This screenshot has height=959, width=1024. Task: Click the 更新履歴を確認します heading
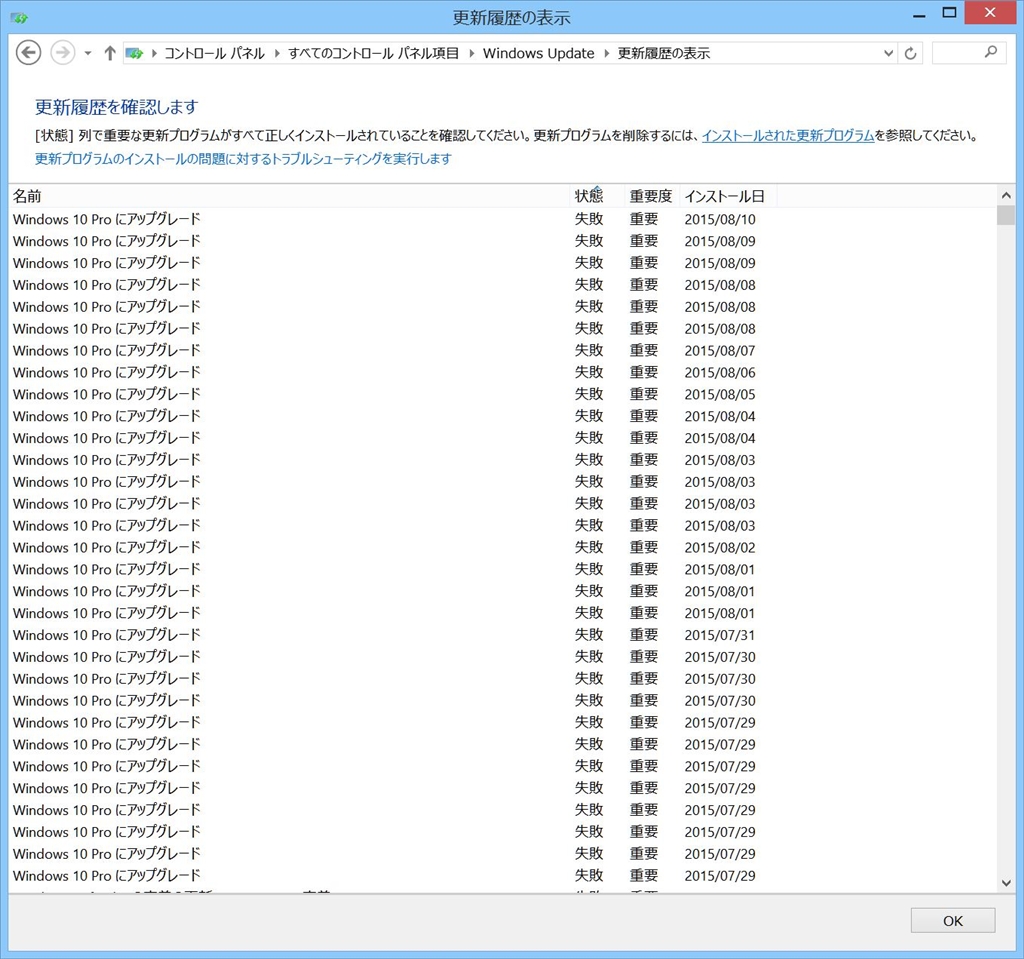point(116,107)
